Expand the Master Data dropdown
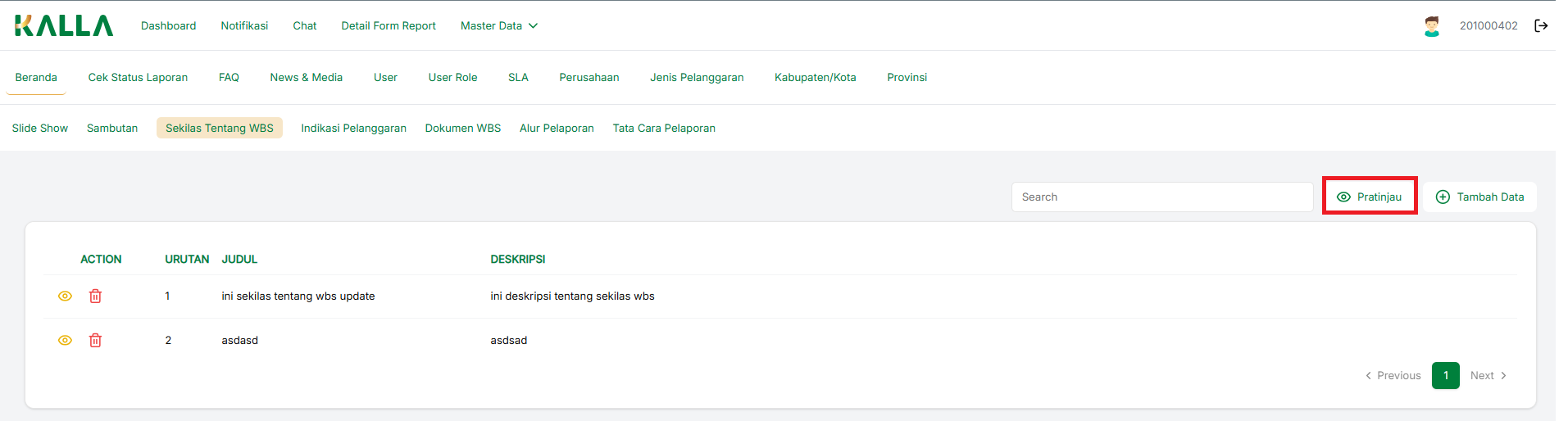 click(498, 26)
